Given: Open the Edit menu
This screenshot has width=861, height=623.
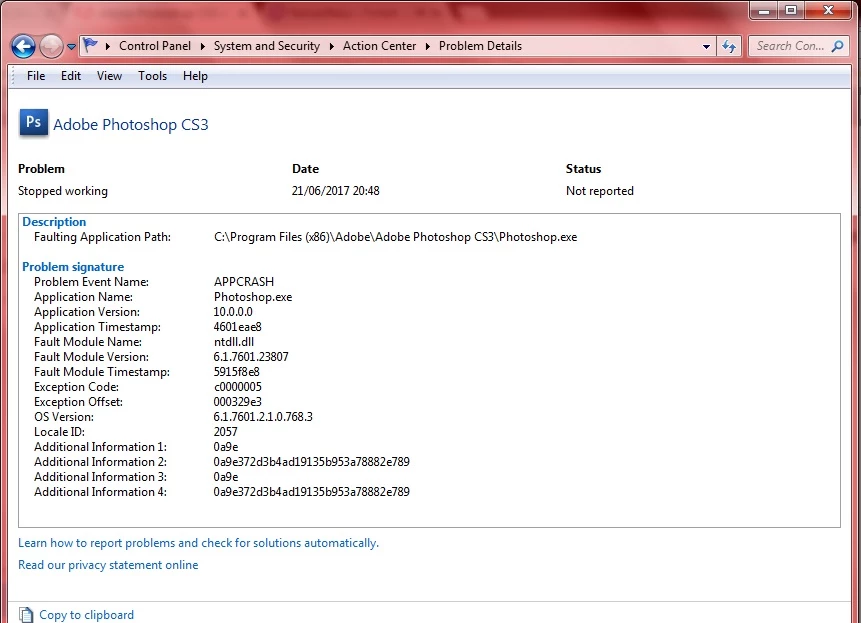Looking at the screenshot, I should pos(71,76).
